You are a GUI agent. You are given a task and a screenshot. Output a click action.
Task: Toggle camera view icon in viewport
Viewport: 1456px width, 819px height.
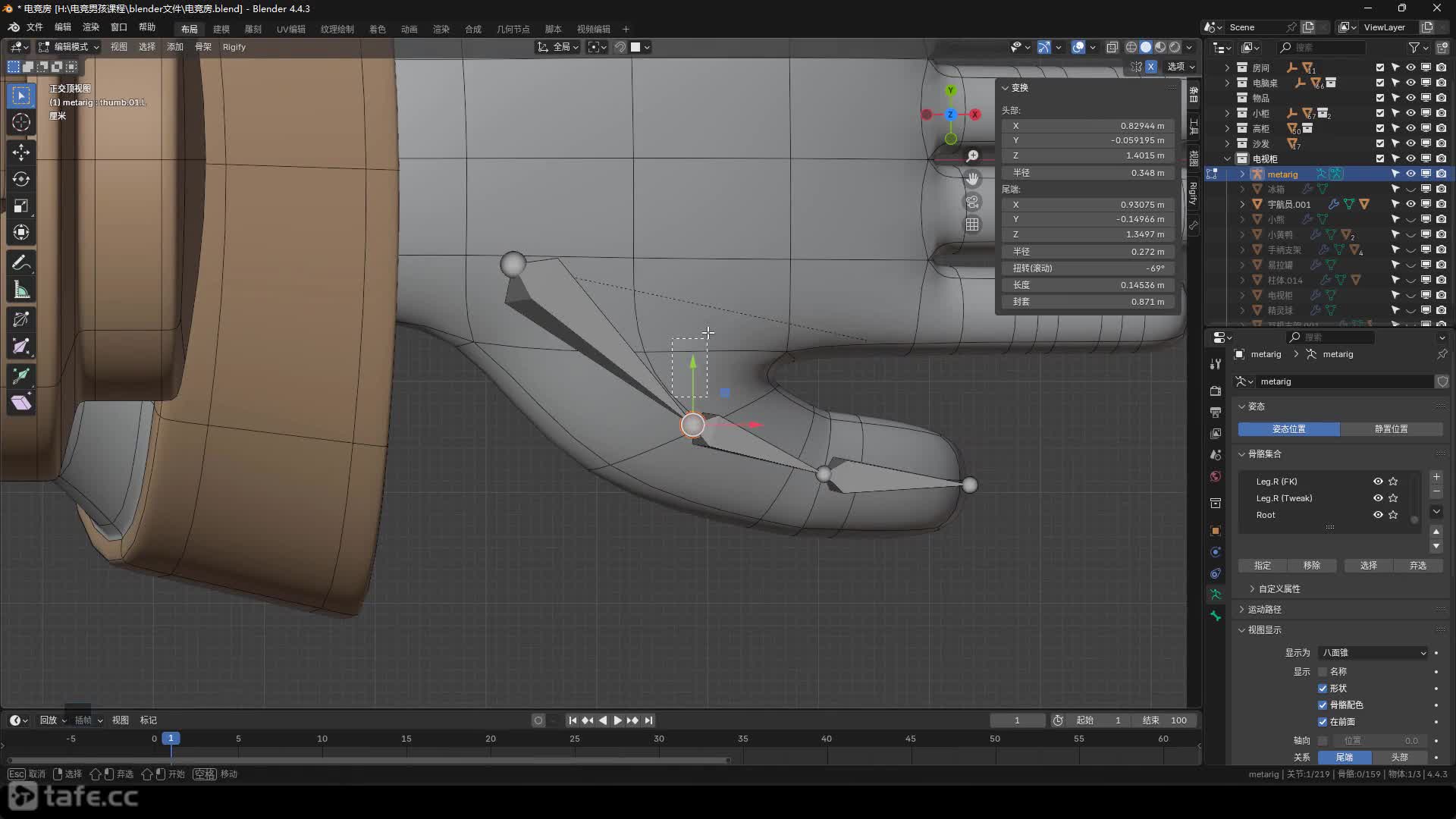[972, 202]
